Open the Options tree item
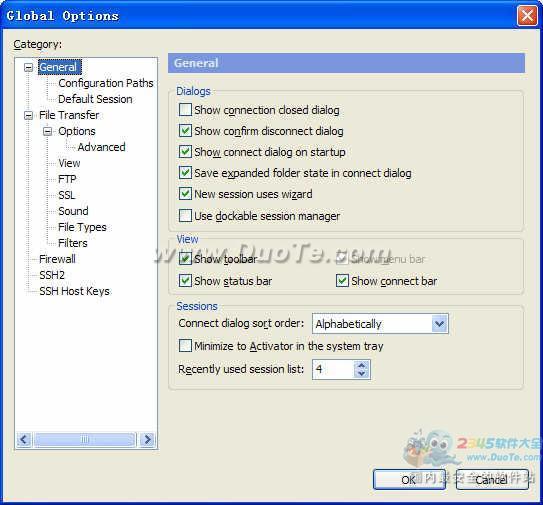Screen dimensions: 543x505 (77, 131)
